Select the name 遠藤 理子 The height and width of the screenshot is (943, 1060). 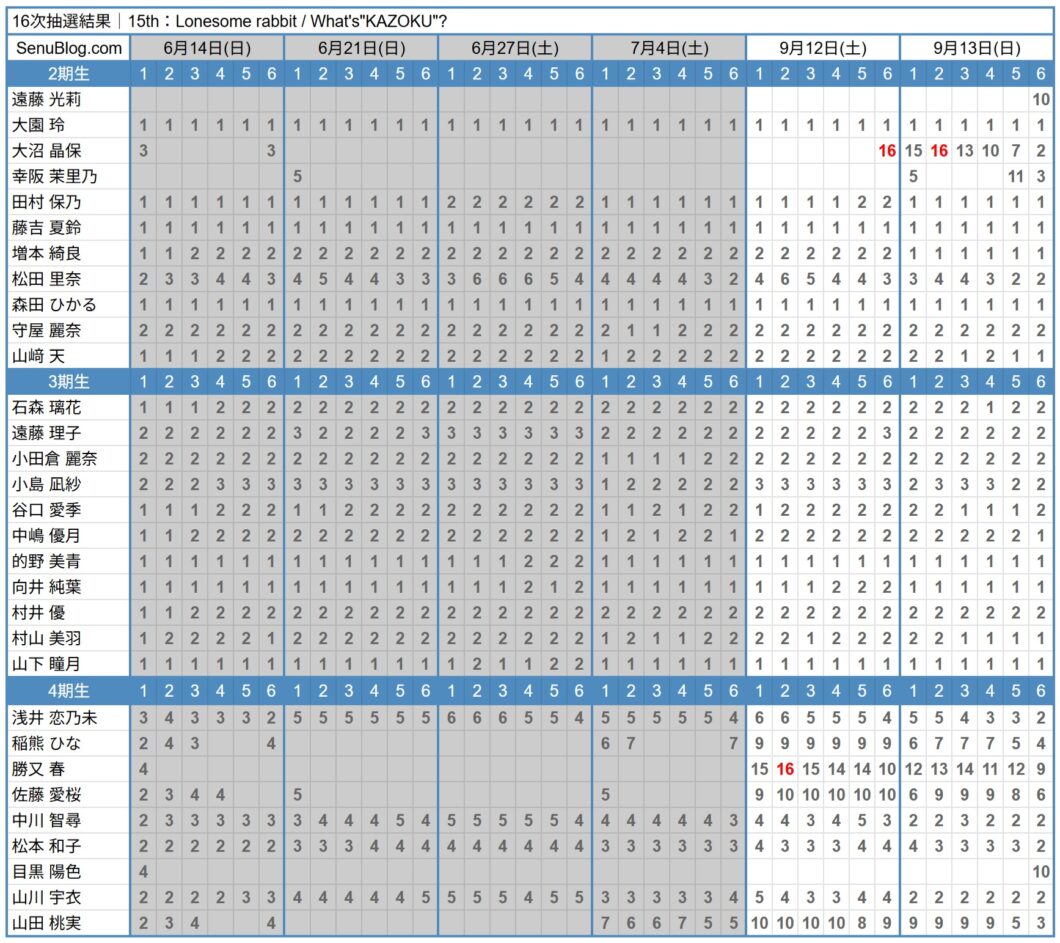tap(46, 433)
